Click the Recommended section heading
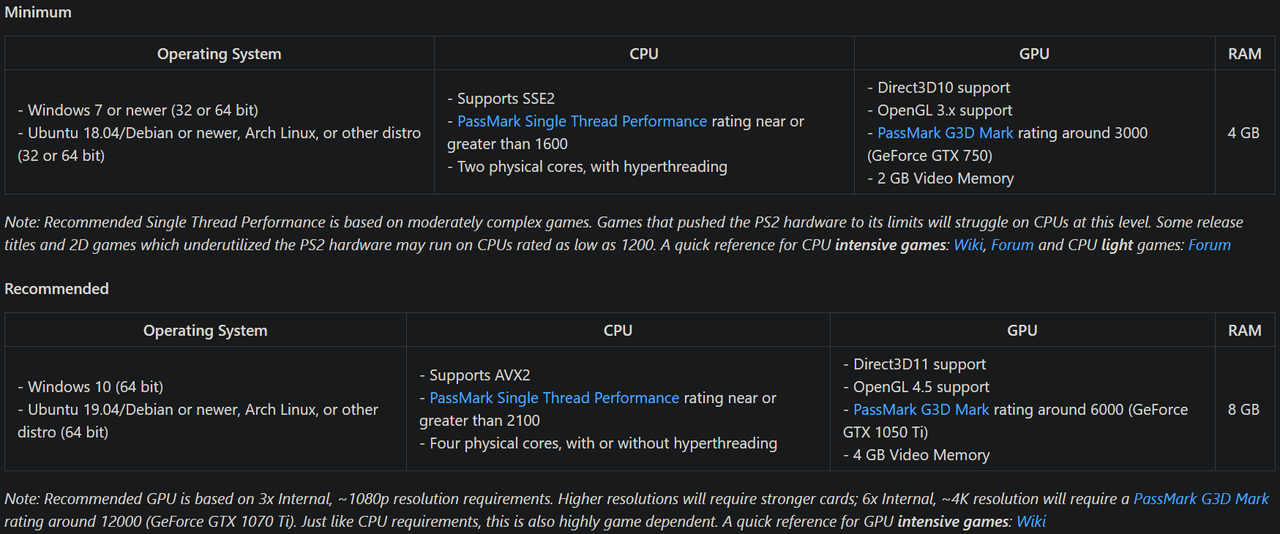 click(57, 289)
